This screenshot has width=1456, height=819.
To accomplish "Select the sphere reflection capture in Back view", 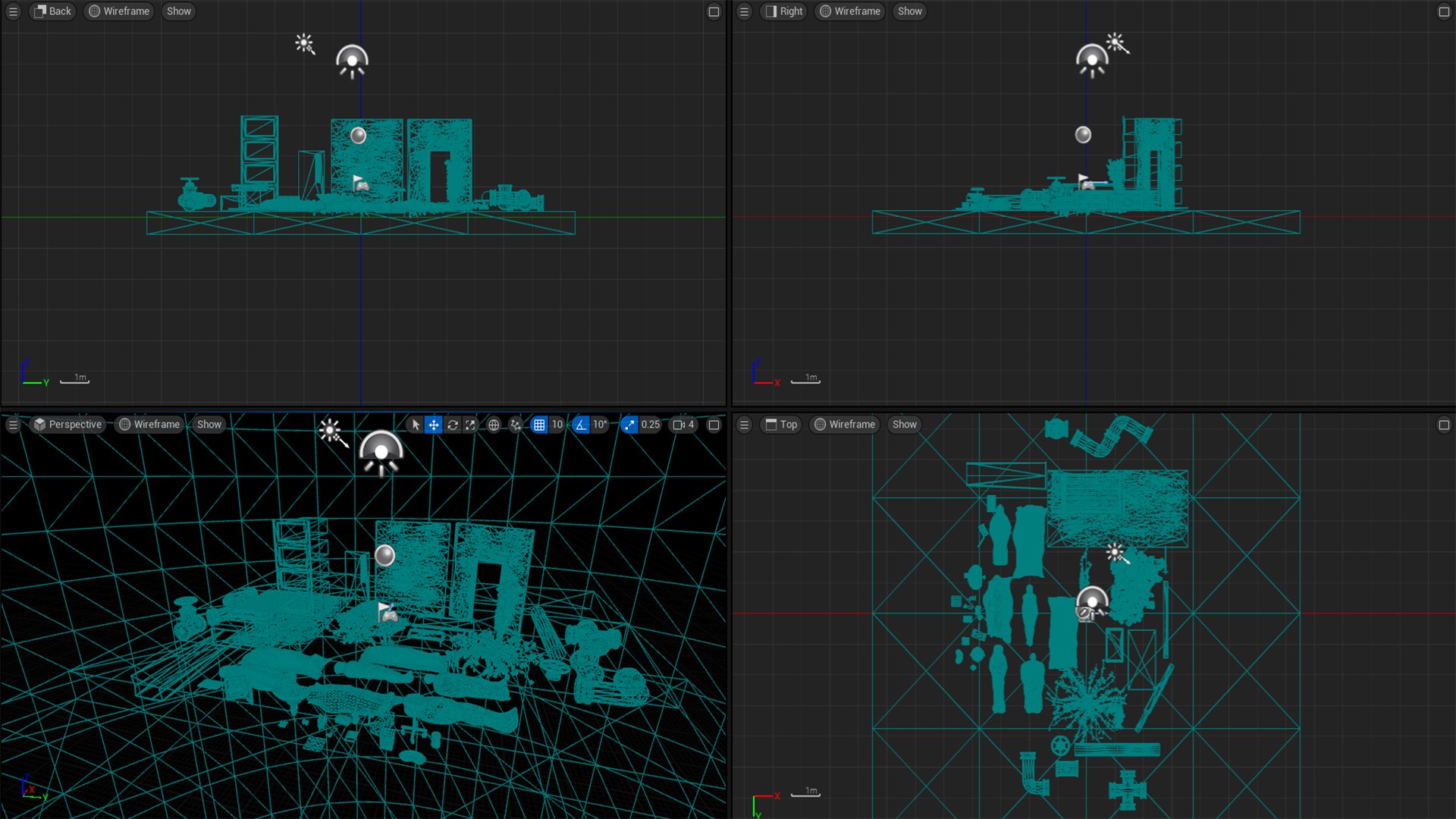I will (x=359, y=135).
